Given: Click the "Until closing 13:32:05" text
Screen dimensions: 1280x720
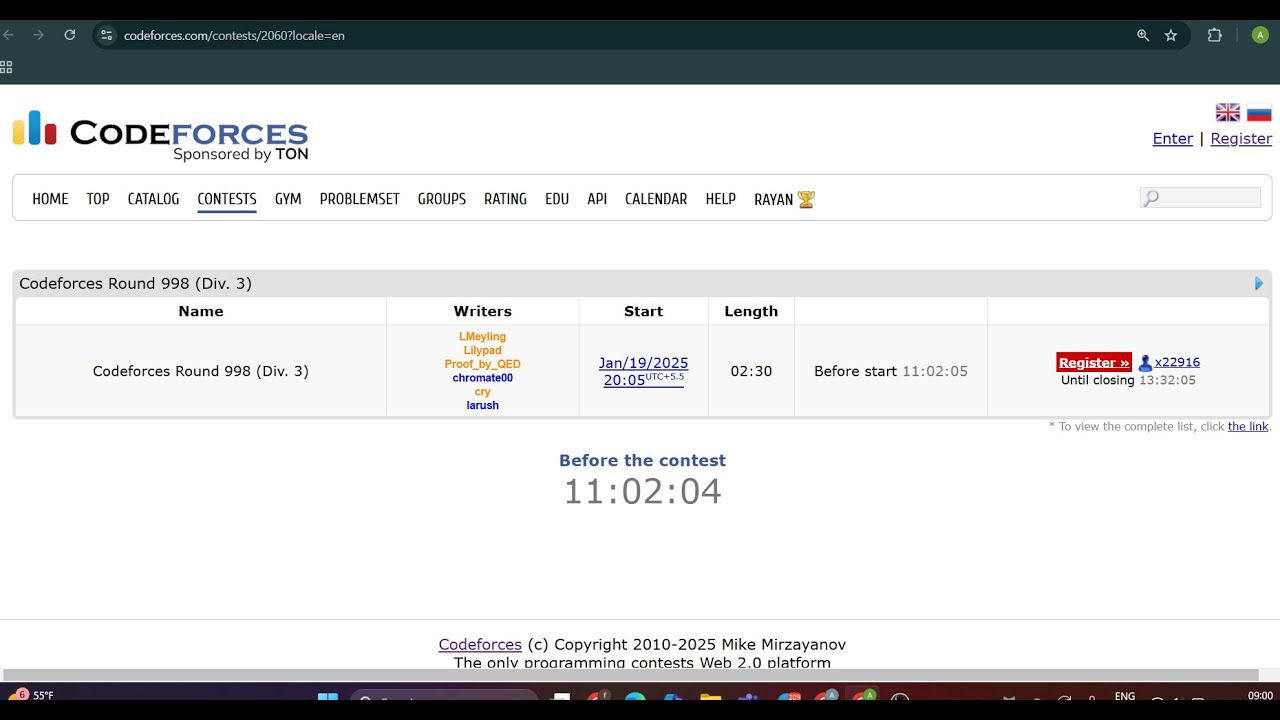Looking at the screenshot, I should click(x=1128, y=381).
